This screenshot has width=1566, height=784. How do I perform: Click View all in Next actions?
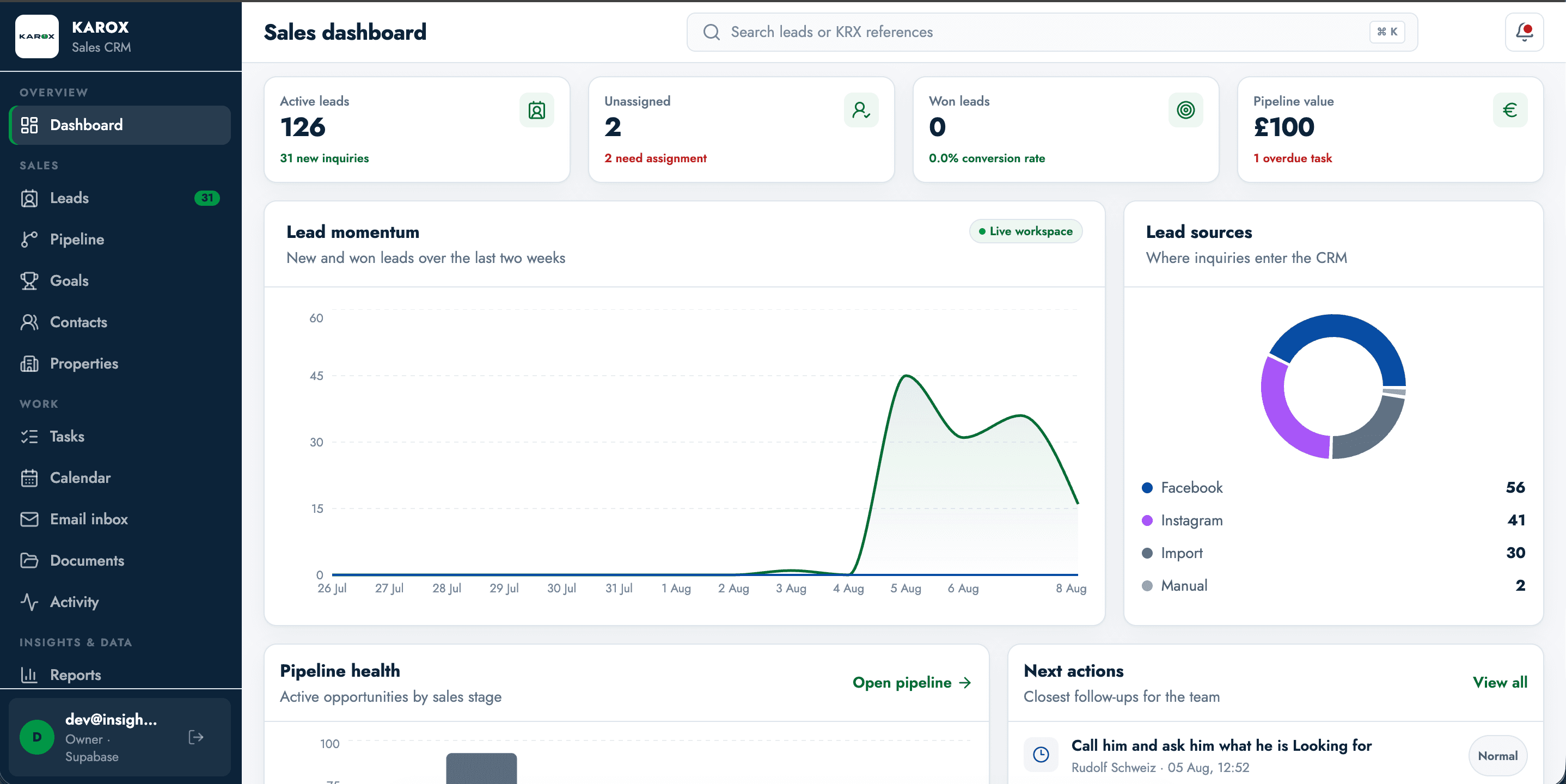1500,683
